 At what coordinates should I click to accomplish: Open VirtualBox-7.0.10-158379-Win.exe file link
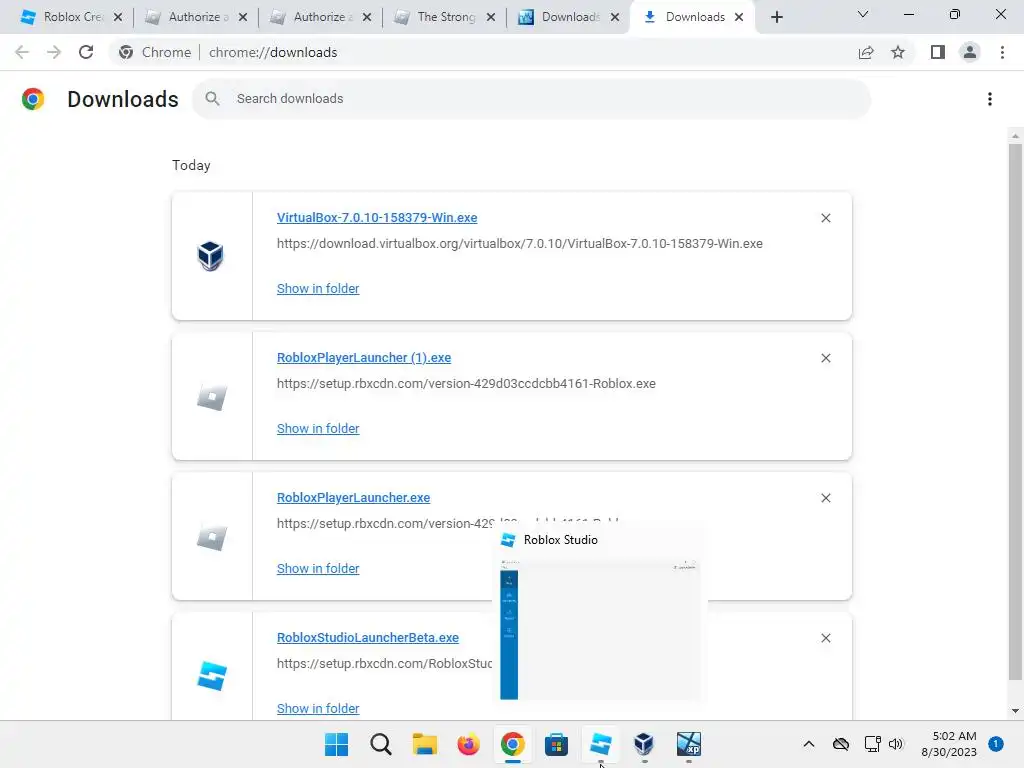point(377,217)
